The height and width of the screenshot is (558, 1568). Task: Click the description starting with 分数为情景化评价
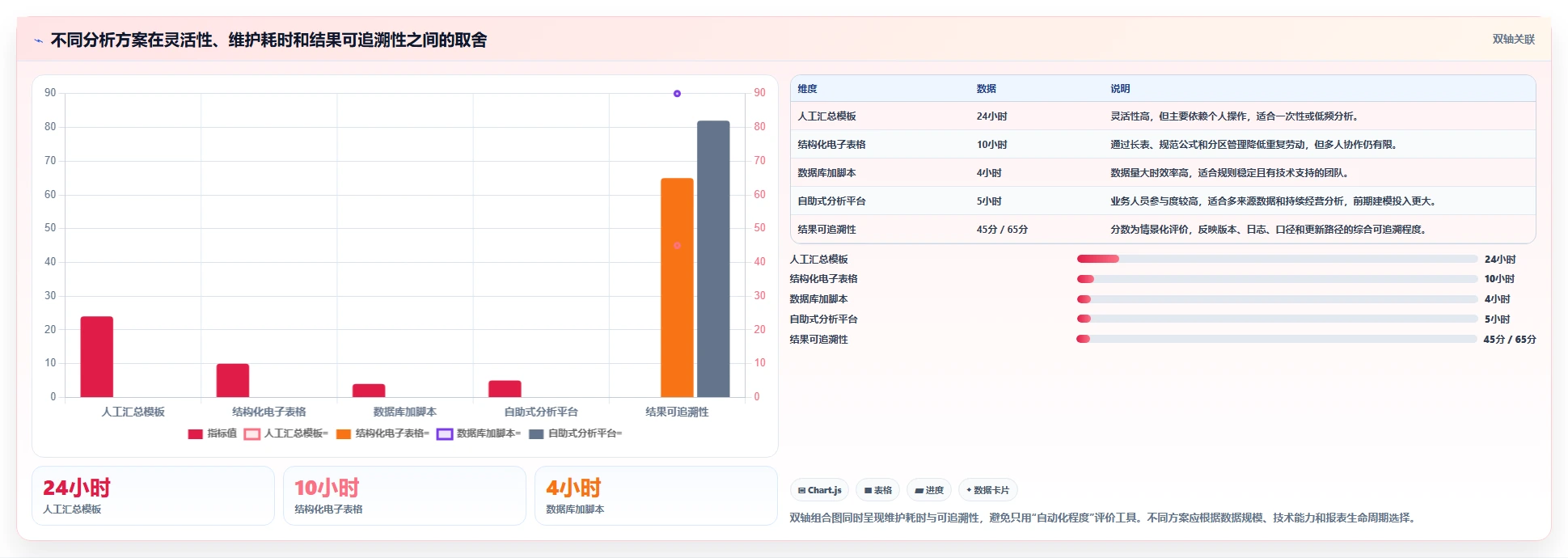pos(1270,230)
